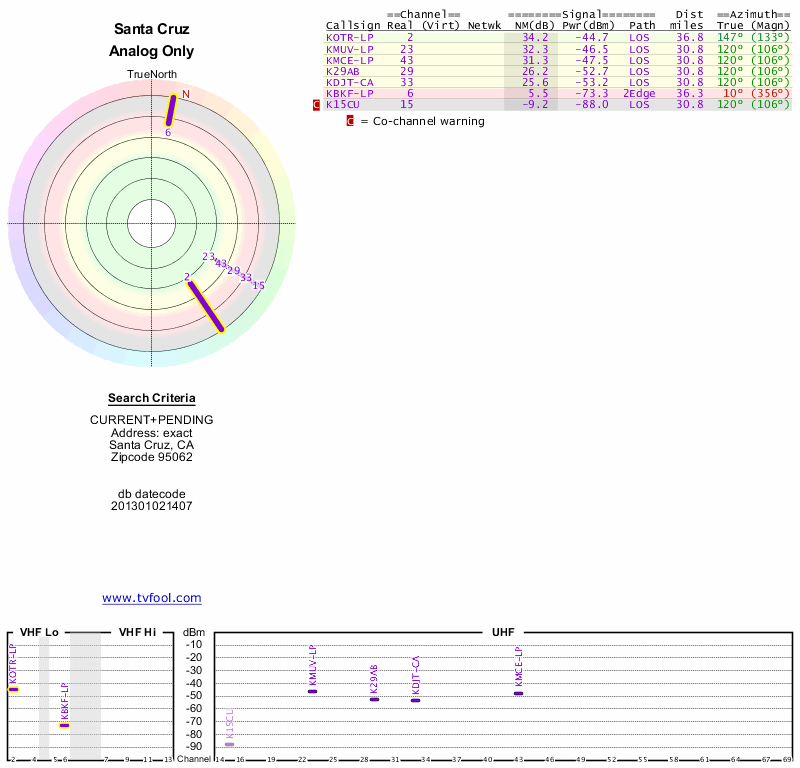The width and height of the screenshot is (800, 768).
Task: Click the co-channel warning legend icon
Action: [350, 121]
